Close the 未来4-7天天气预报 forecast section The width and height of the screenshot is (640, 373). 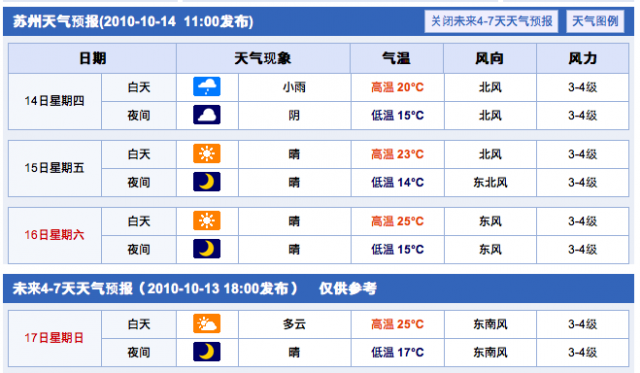[491, 21]
